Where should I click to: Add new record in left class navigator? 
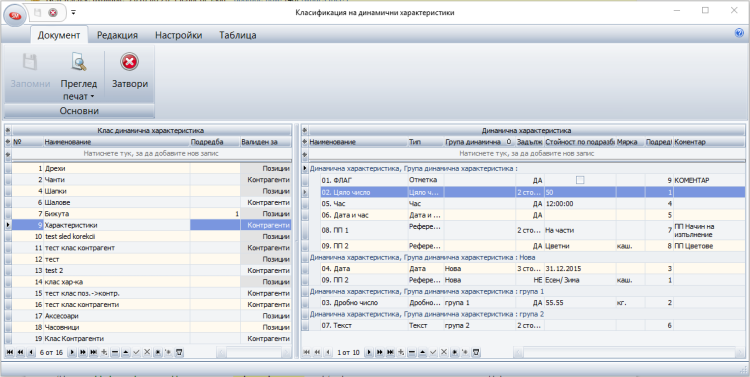[x=104, y=353]
